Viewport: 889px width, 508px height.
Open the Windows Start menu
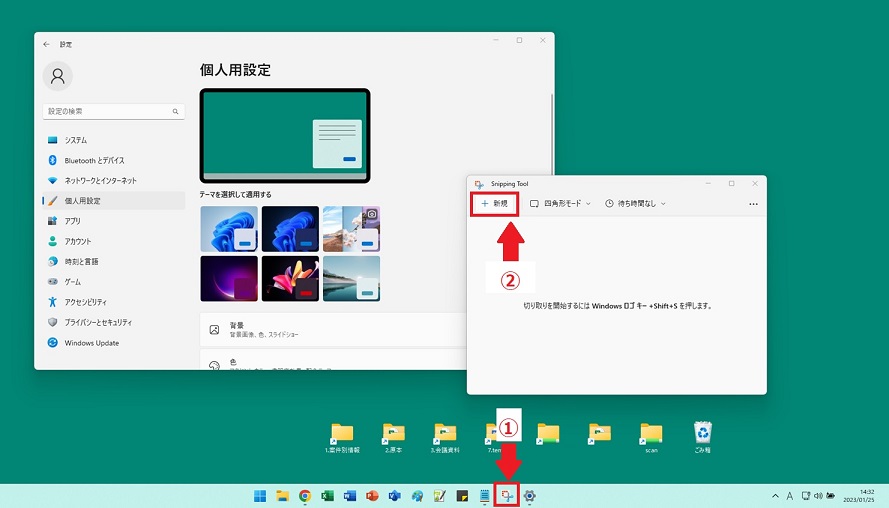(x=260, y=496)
